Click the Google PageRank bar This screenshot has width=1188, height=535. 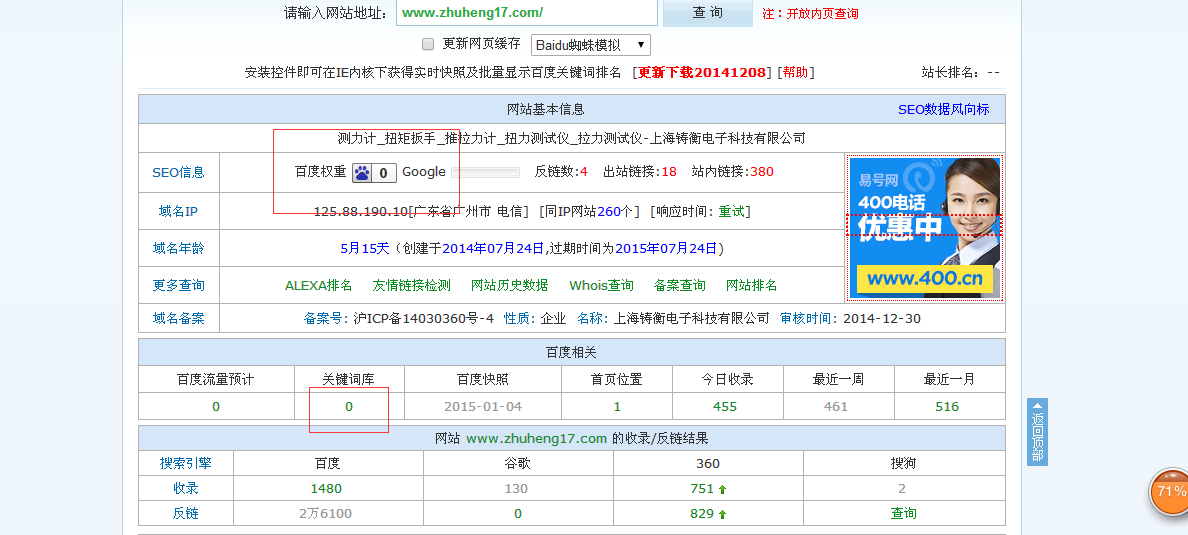(486, 173)
